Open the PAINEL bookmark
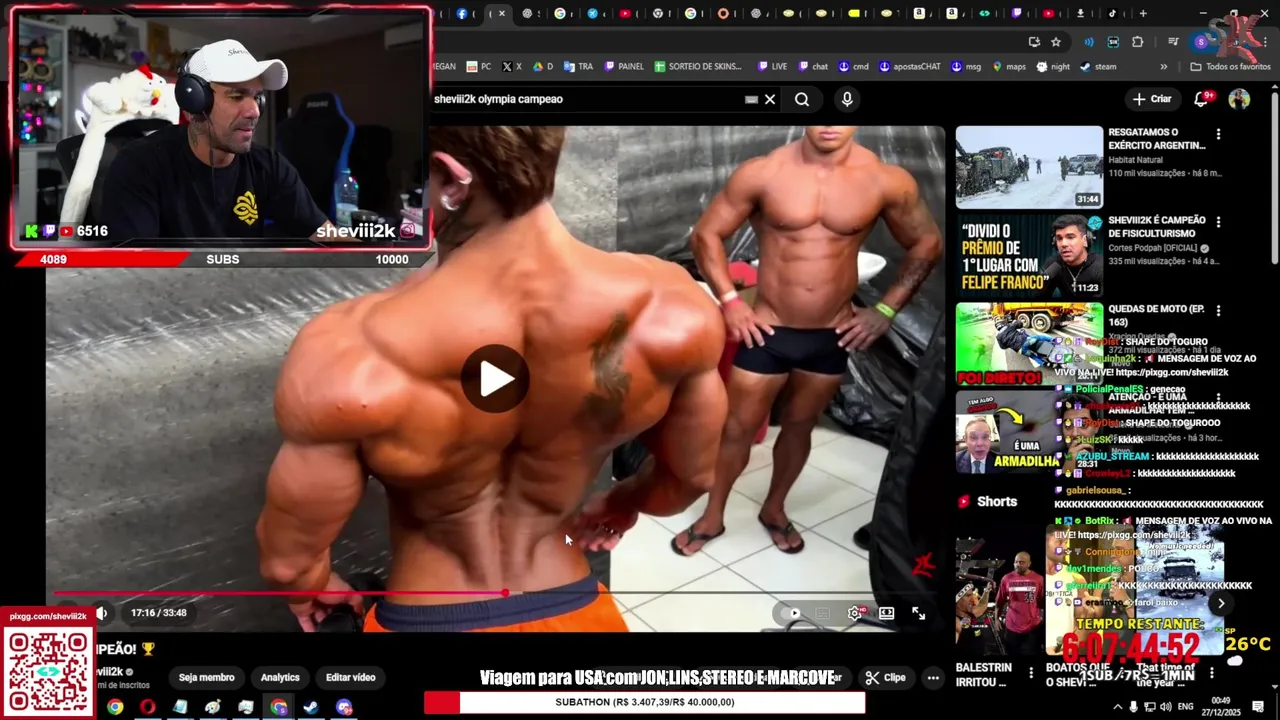Screen dimensions: 1280x720 623,67
